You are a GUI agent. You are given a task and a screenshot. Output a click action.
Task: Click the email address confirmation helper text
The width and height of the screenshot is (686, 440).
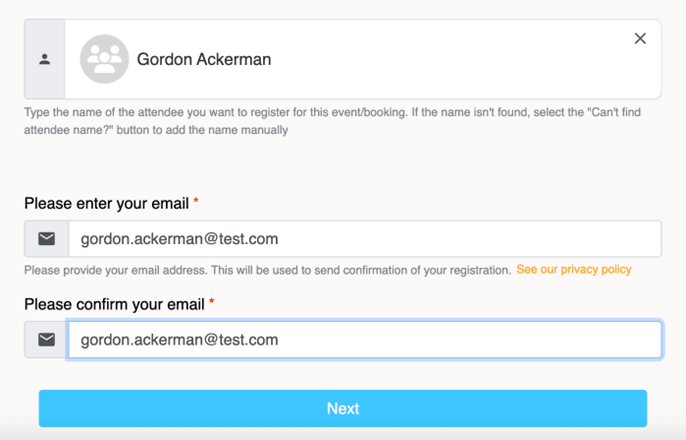[267, 270]
